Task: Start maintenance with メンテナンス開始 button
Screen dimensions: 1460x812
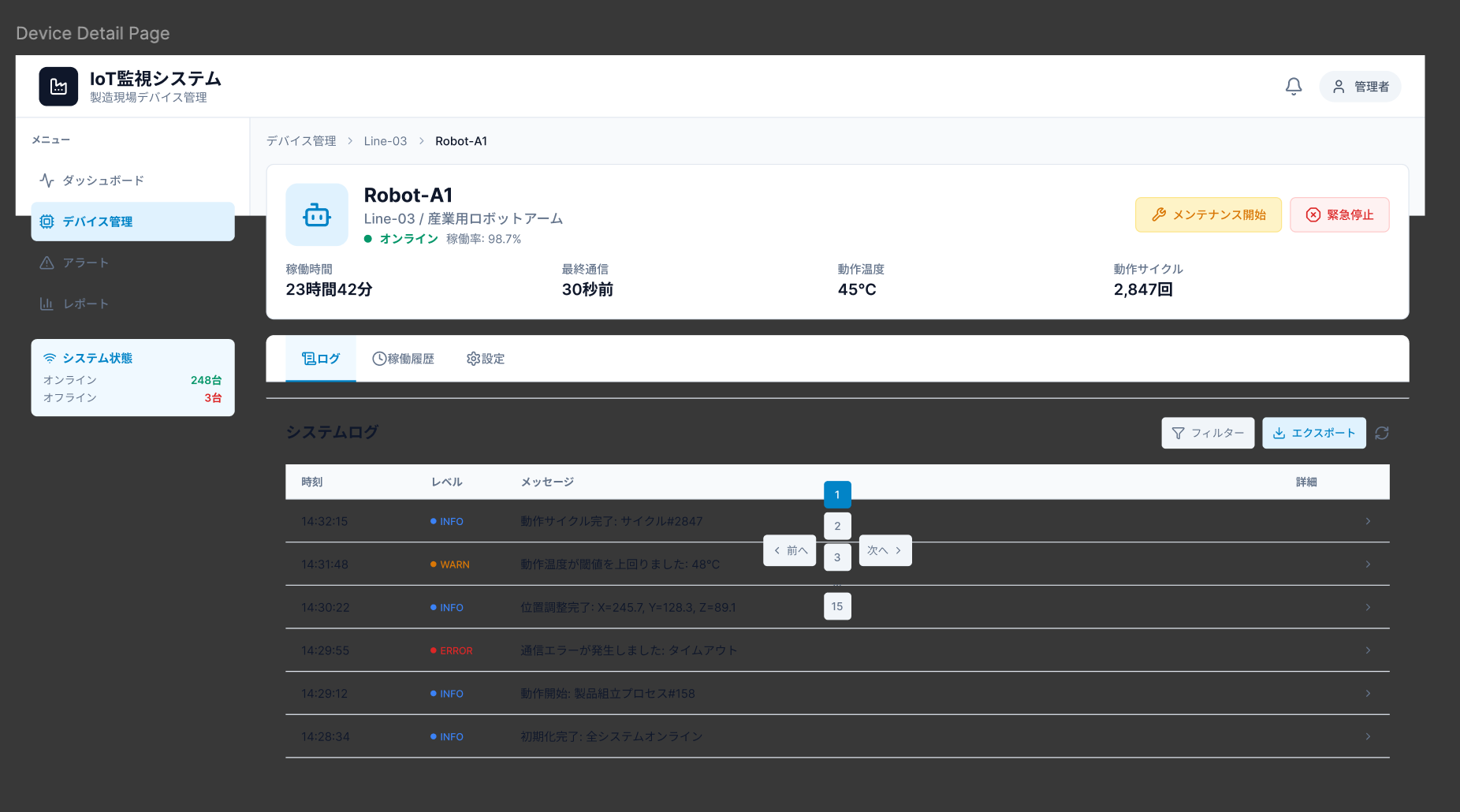Action: 1208,214
